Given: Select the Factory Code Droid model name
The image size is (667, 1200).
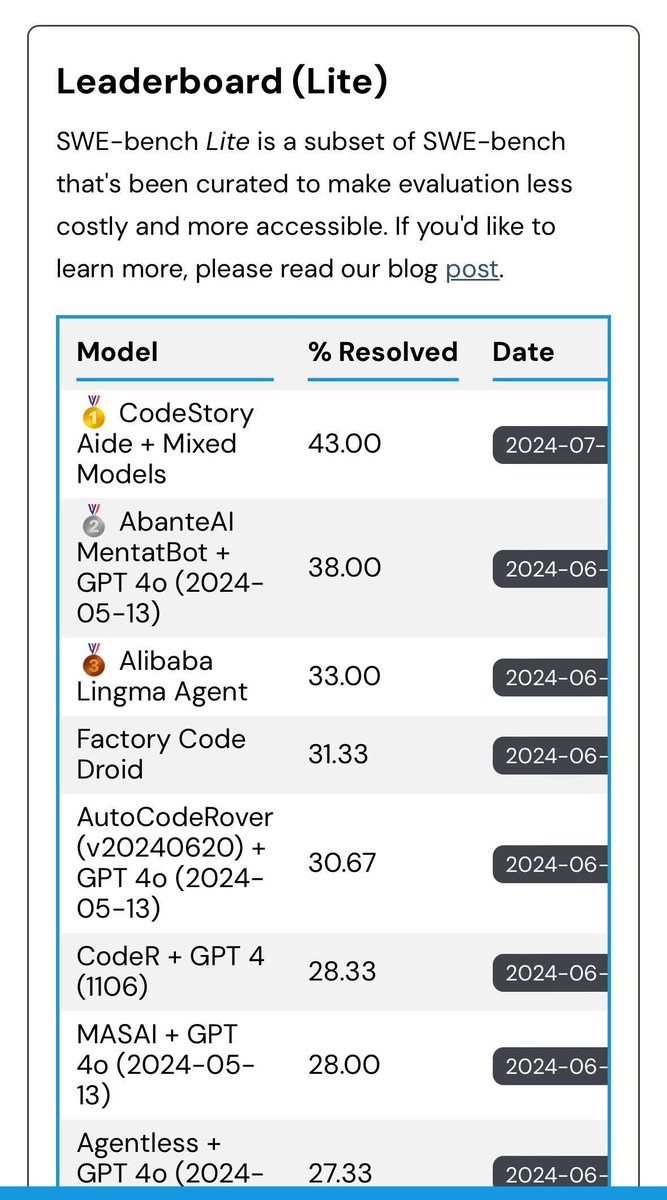Looking at the screenshot, I should point(161,754).
